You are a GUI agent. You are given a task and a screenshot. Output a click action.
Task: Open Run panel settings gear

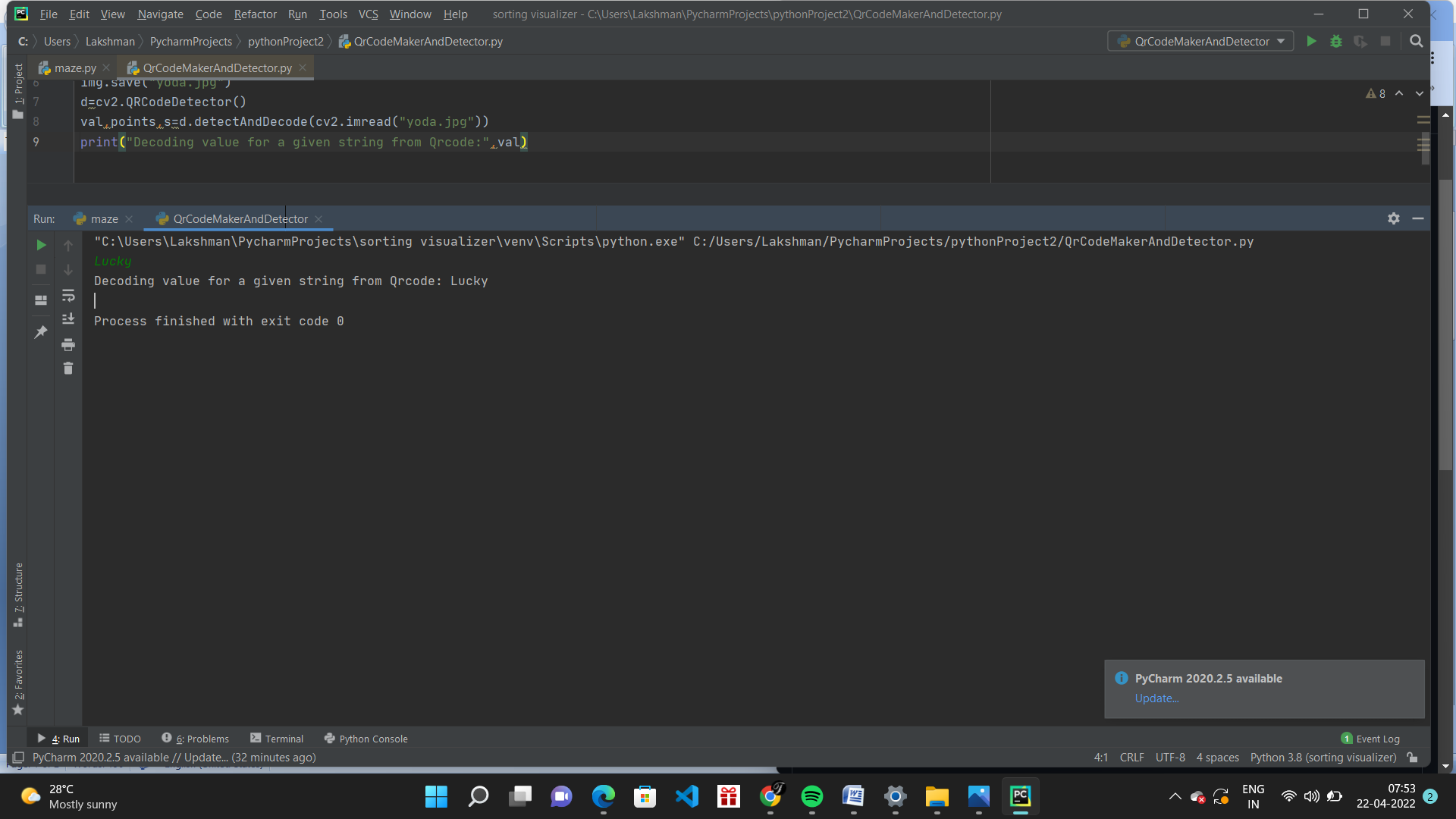1394,218
